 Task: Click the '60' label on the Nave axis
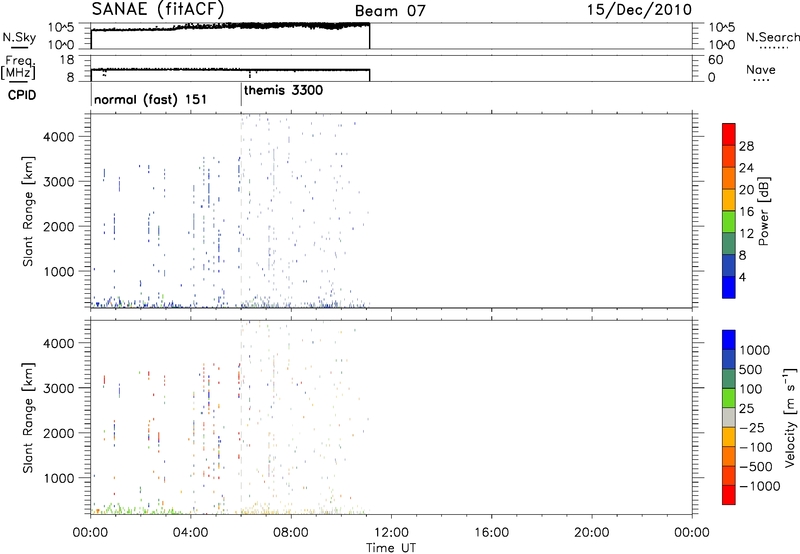pyautogui.click(x=715, y=60)
